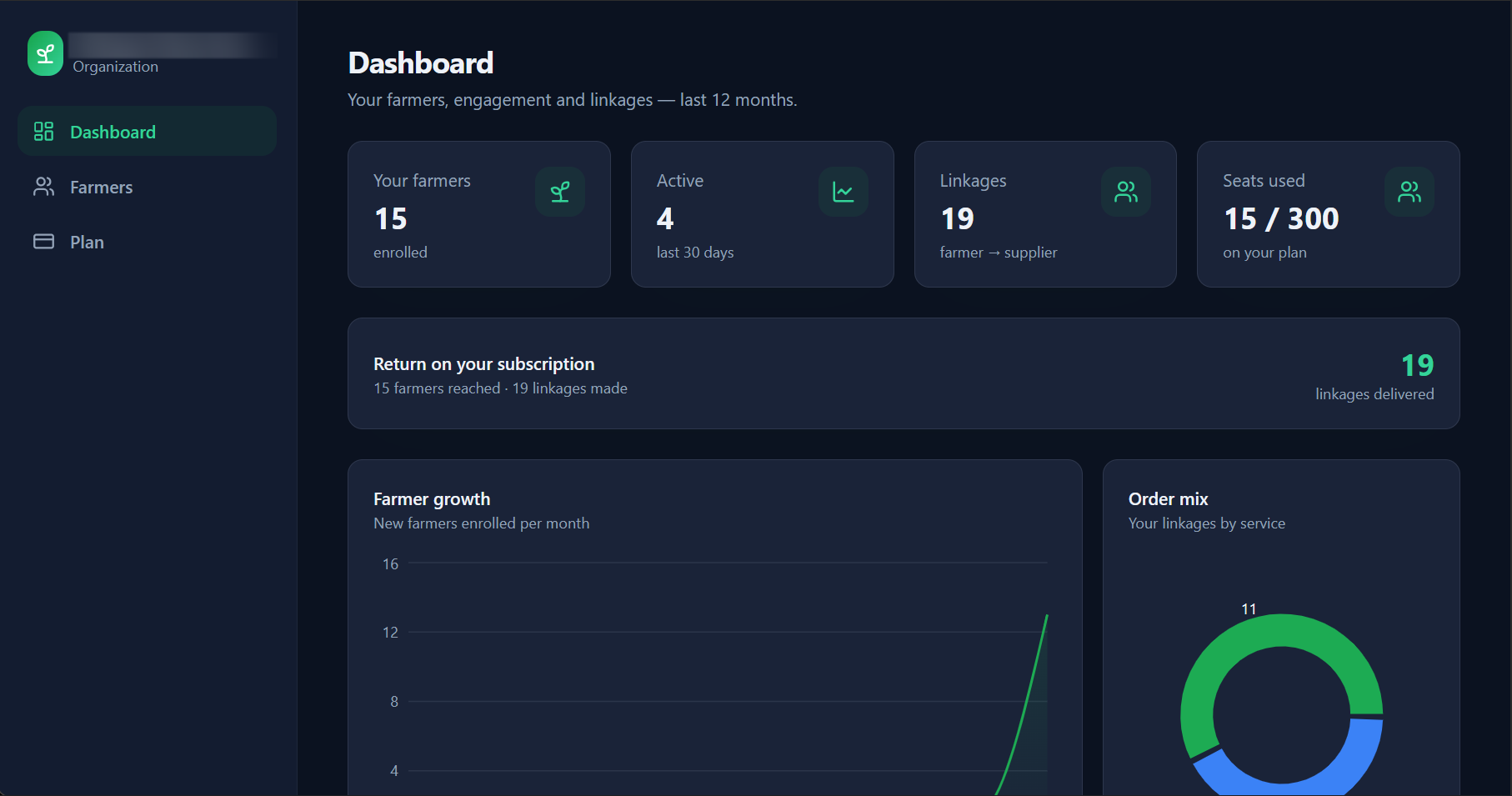This screenshot has height=796, width=1512.
Task: Click the line chart icon on Active card
Action: (x=844, y=192)
